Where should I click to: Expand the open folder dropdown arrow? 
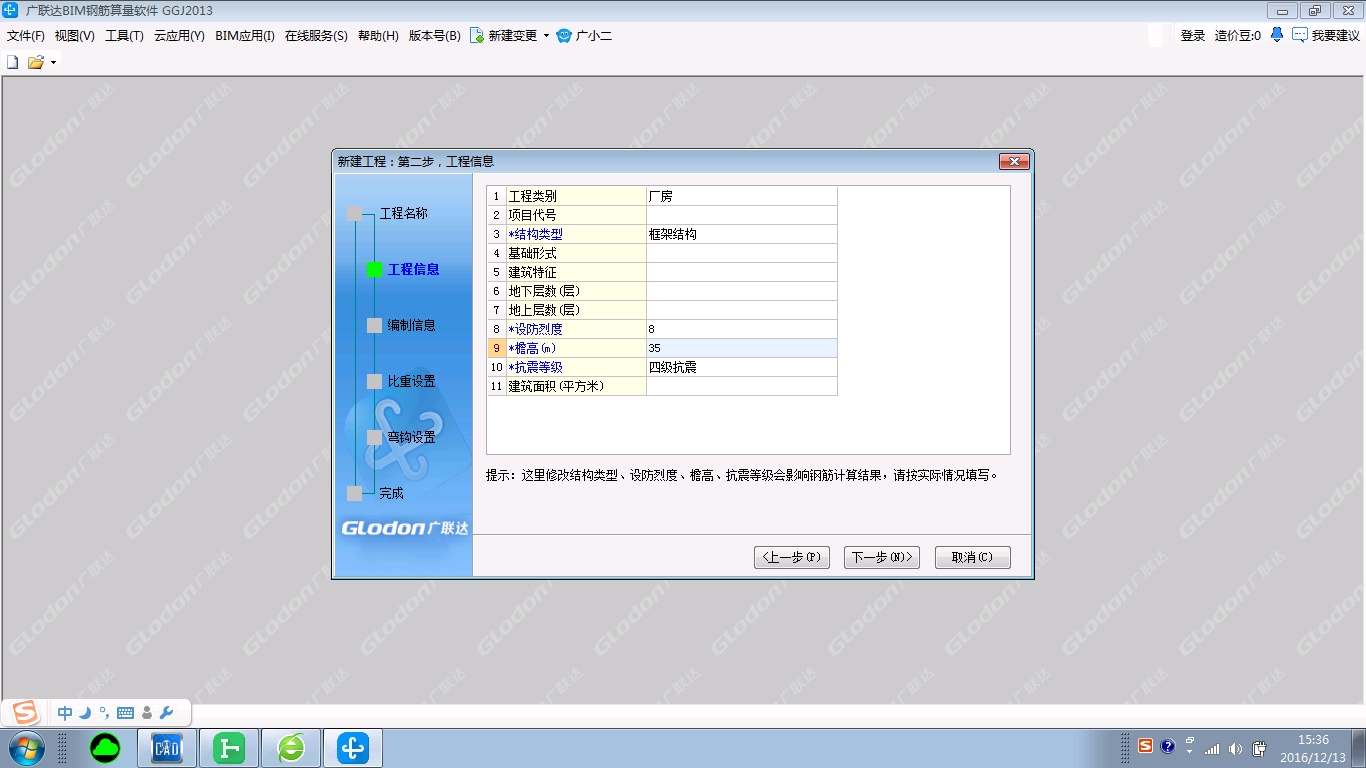click(x=53, y=62)
